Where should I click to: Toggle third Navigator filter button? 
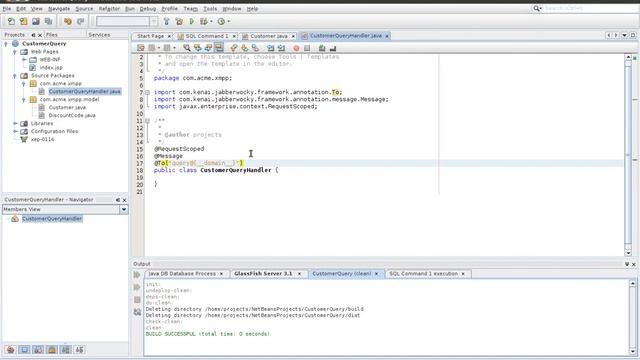point(38,350)
